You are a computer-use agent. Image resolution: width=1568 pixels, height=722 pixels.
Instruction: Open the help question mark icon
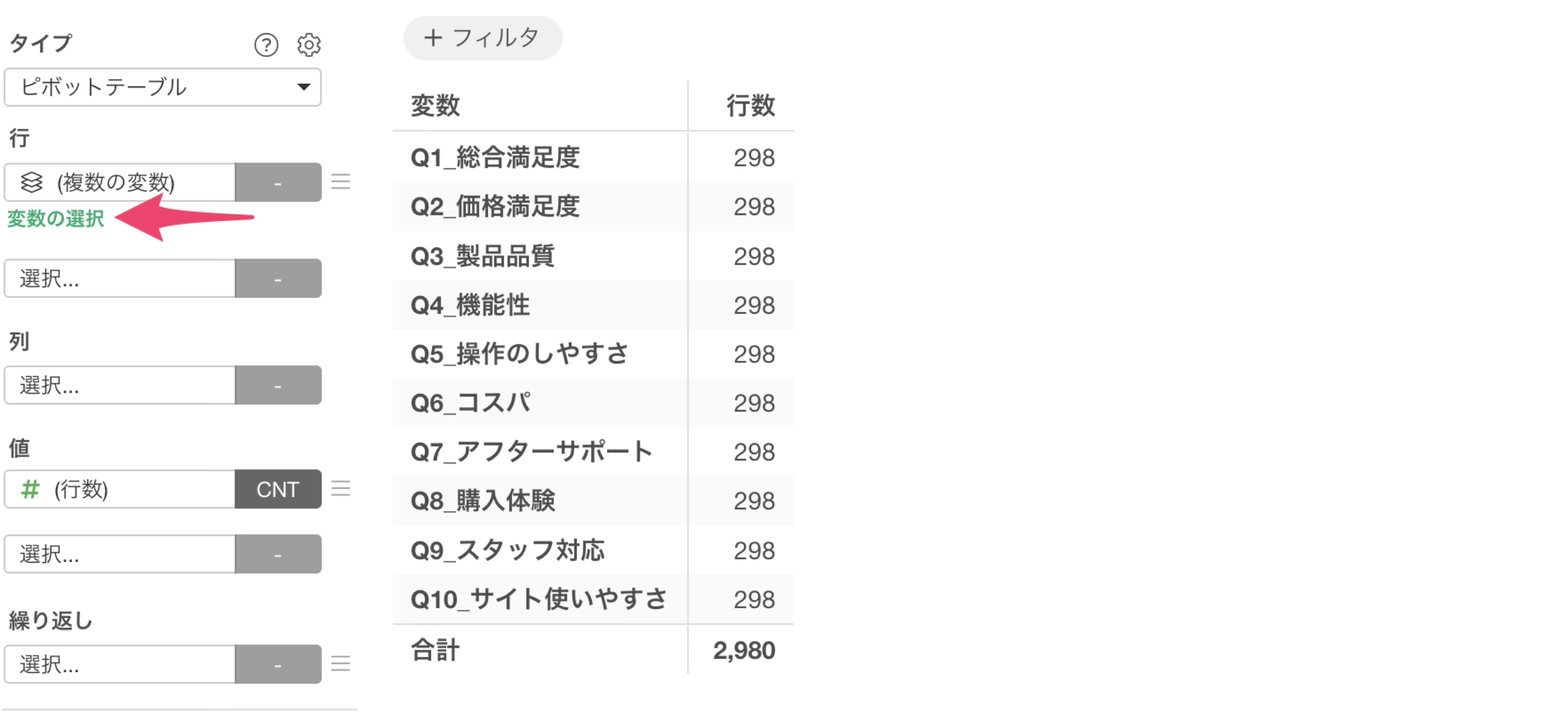pyautogui.click(x=266, y=45)
